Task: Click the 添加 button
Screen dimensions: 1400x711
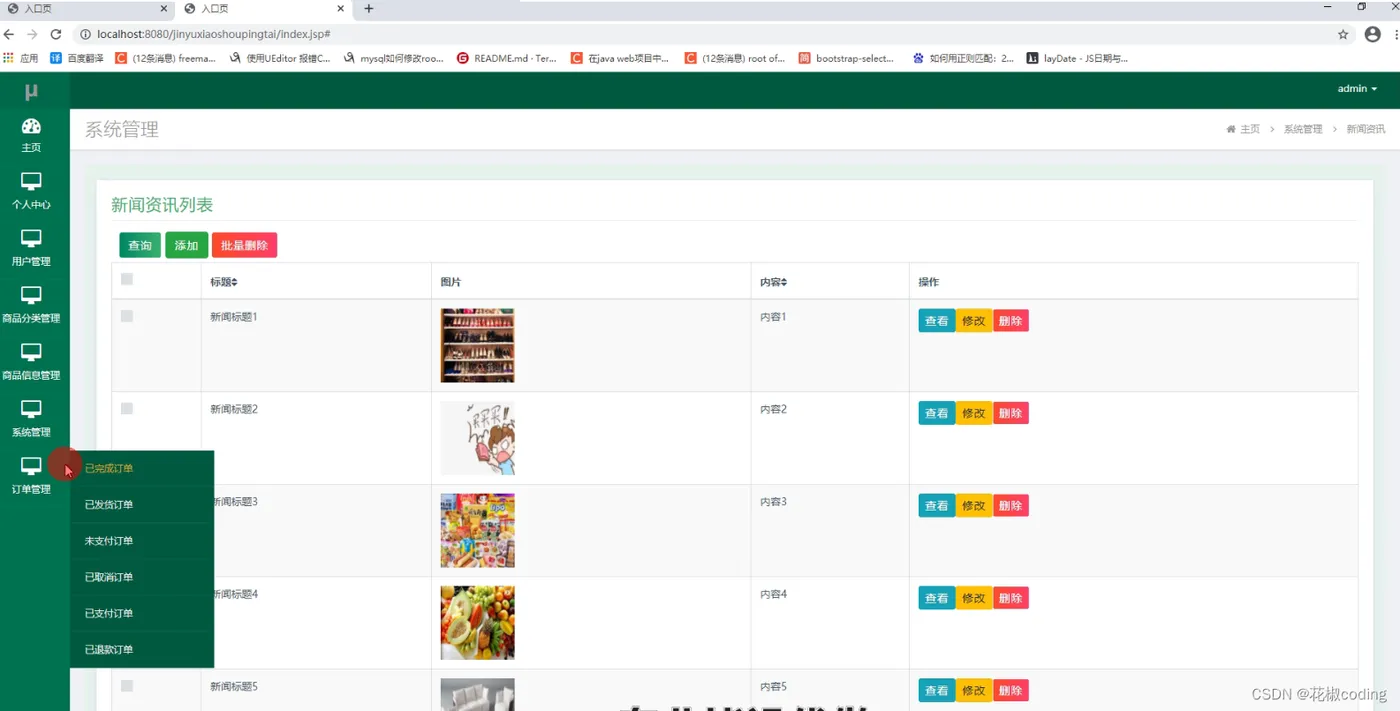Action: (x=186, y=245)
